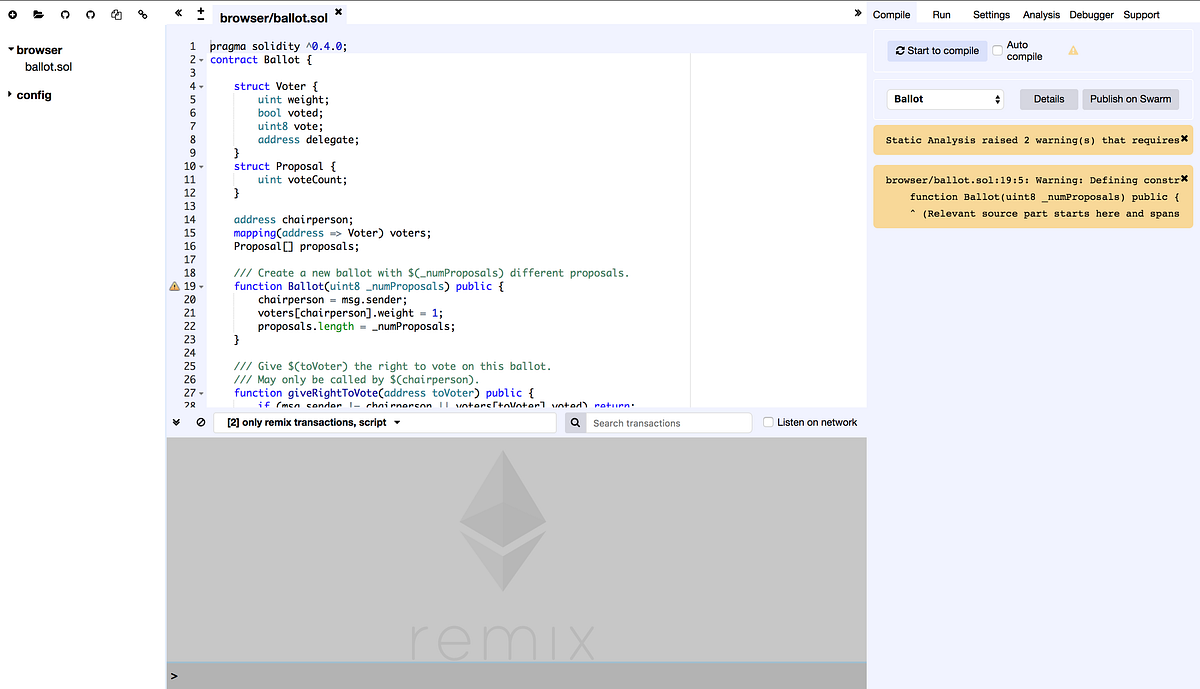Decrease editor font size with minus sign
The image size is (1200, 689).
(201, 20)
